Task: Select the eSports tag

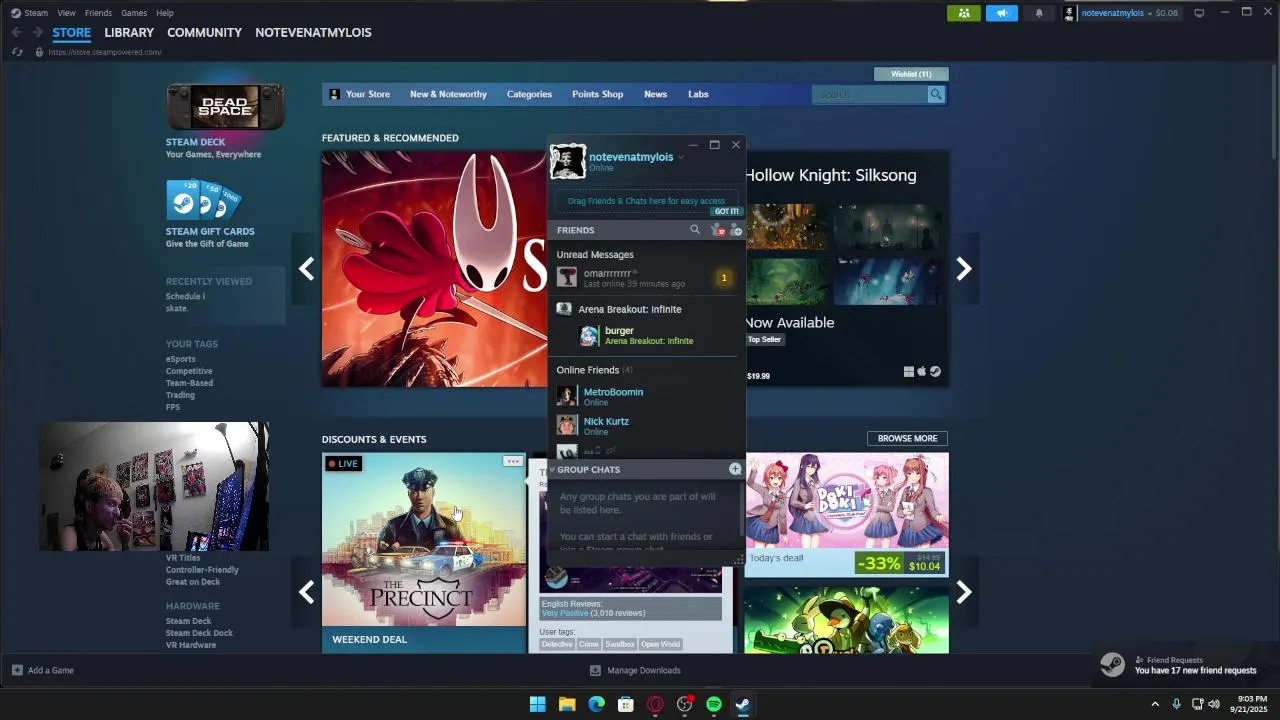Action: (x=181, y=359)
